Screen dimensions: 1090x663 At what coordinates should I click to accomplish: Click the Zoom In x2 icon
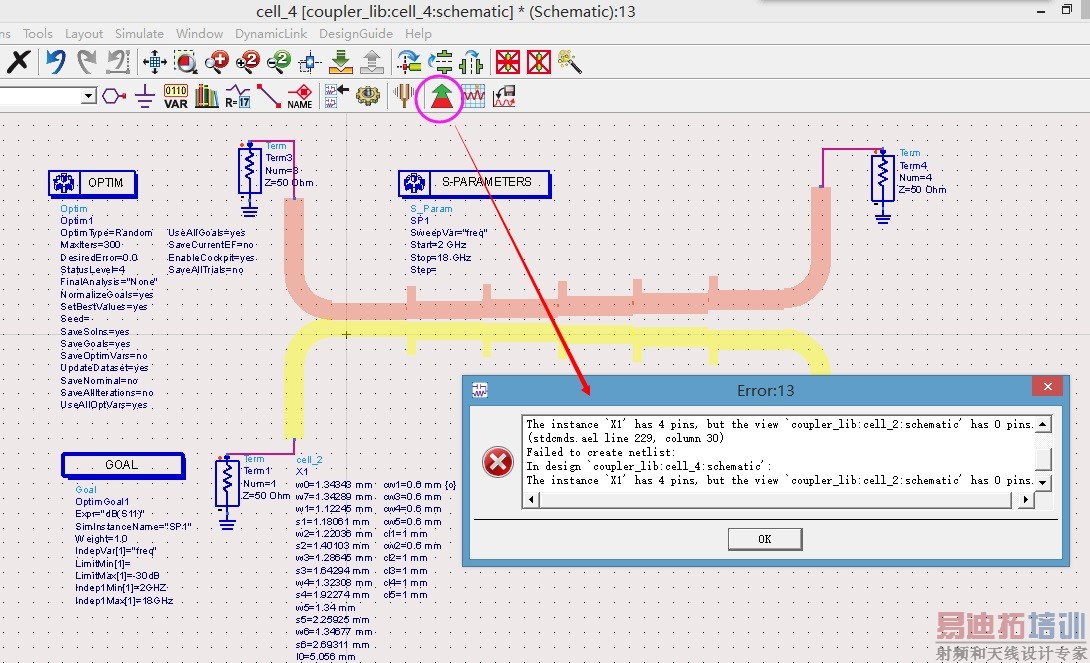pos(247,62)
